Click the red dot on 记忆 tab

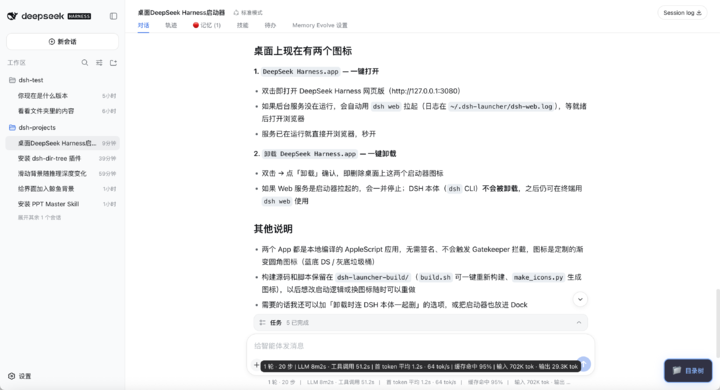196,25
